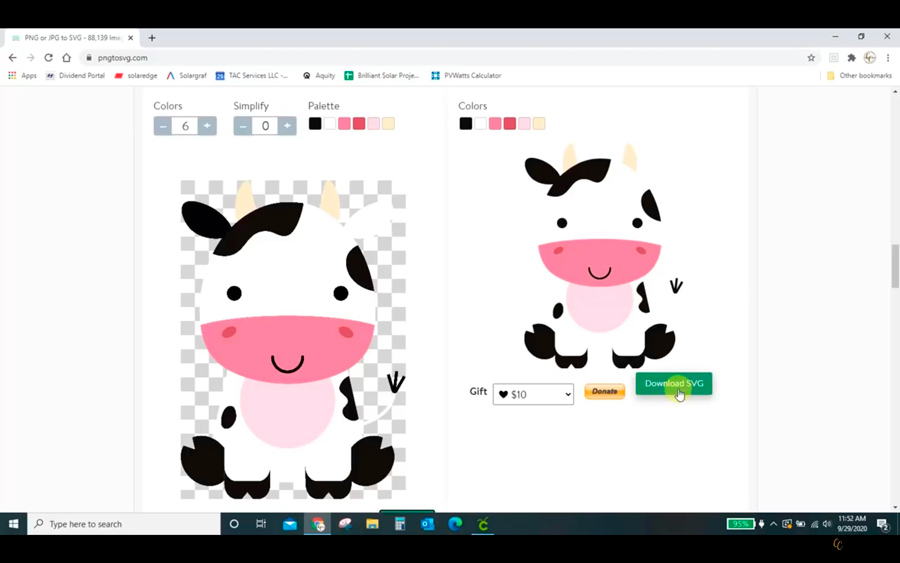This screenshot has height=563, width=900.
Task: Select the red Palette swatch
Action: 359,123
